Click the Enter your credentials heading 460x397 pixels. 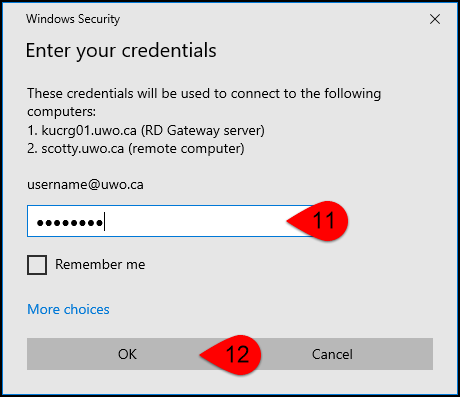coord(121,51)
